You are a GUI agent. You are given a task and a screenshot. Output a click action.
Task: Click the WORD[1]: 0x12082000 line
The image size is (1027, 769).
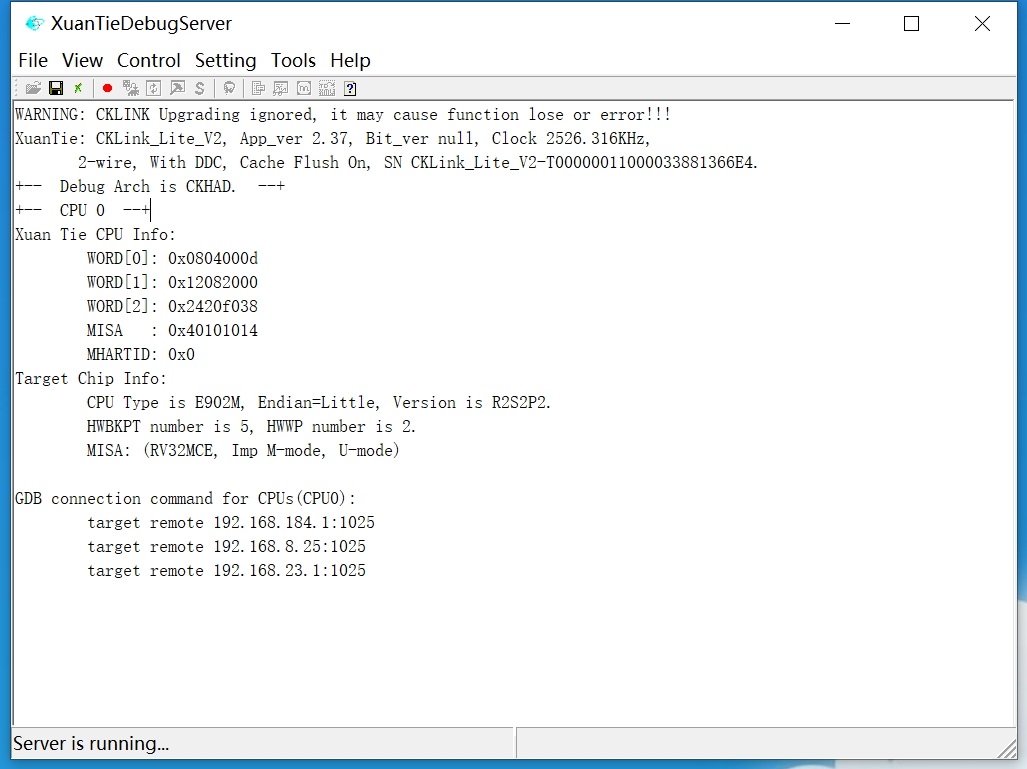pos(172,282)
